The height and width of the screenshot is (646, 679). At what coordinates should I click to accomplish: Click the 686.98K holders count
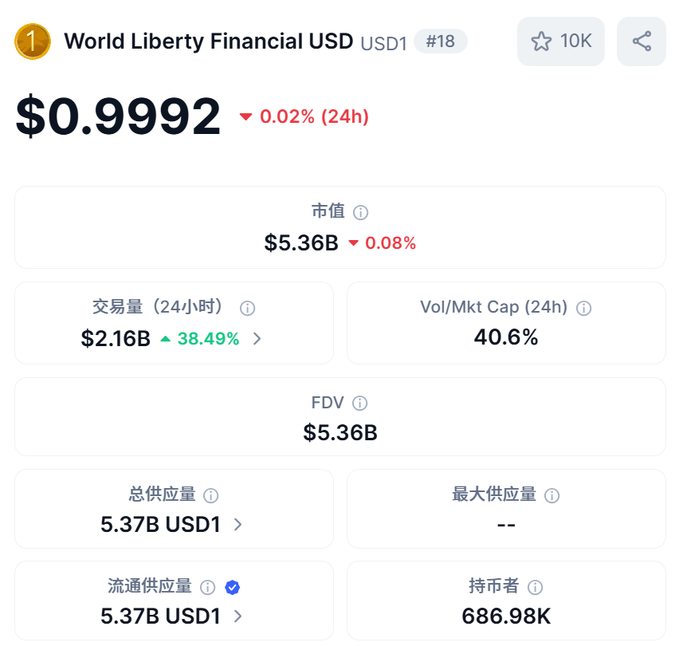tap(506, 616)
